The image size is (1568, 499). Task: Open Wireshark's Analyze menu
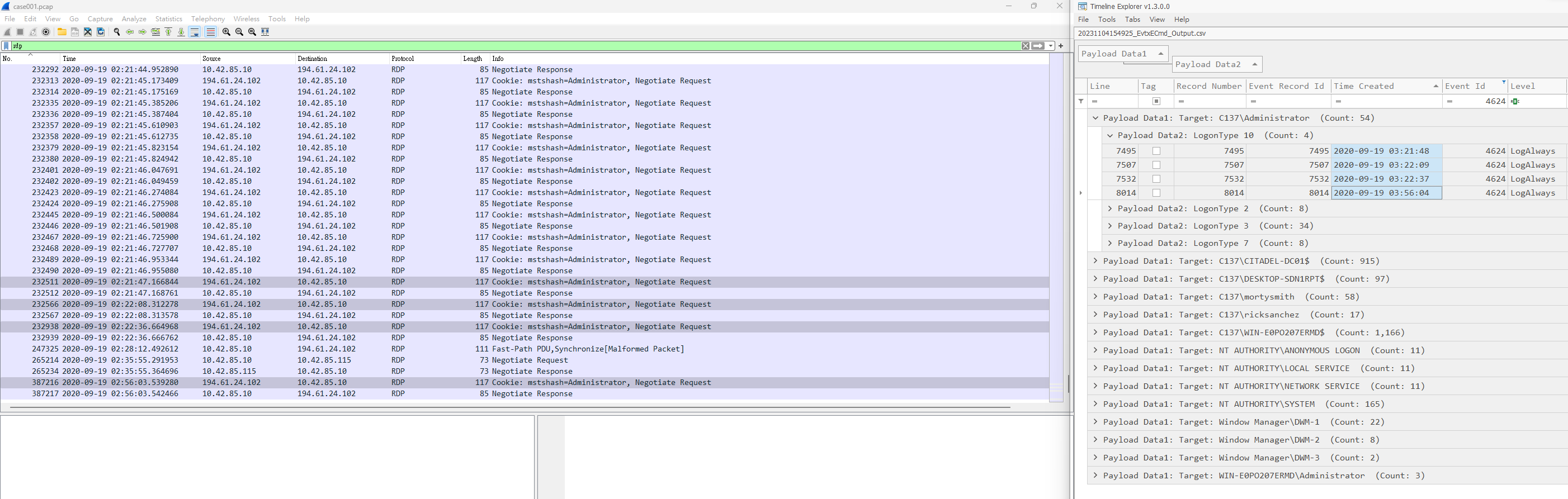[x=134, y=19]
